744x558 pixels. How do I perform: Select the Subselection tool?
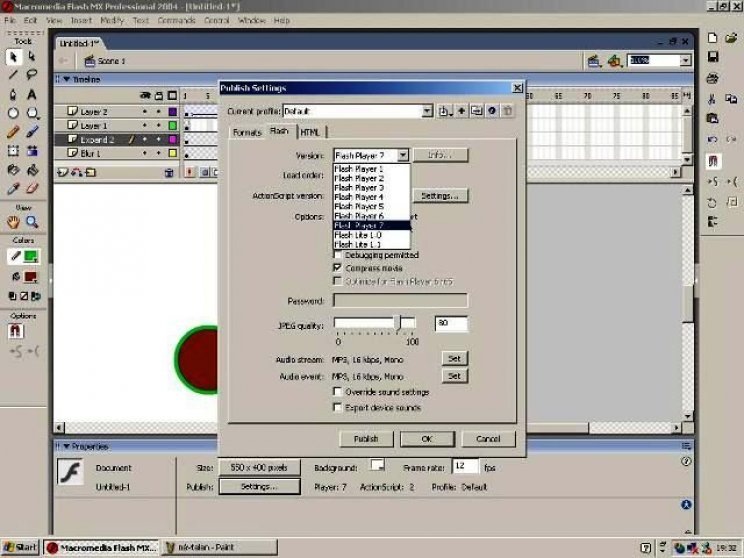32,57
